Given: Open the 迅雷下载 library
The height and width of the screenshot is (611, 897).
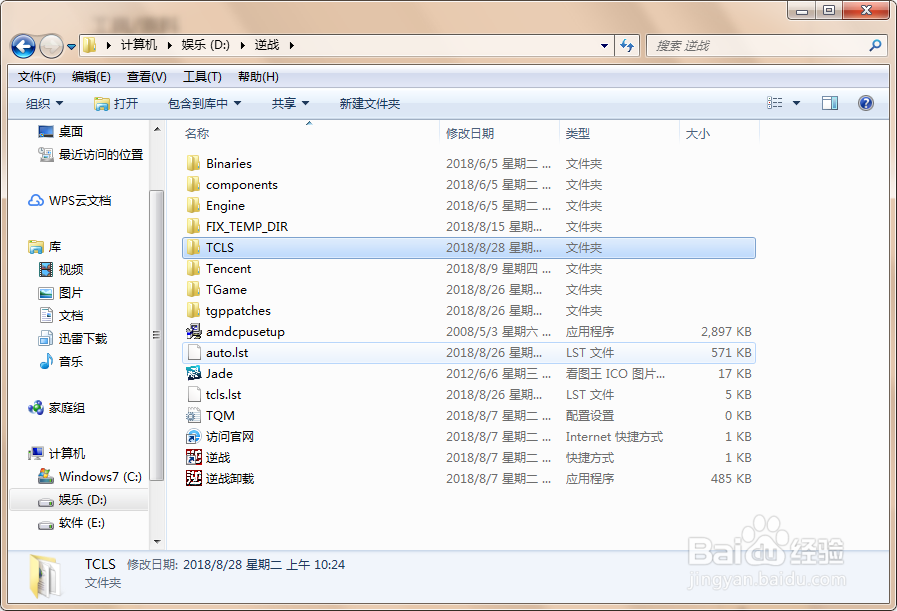Looking at the screenshot, I should tap(82, 339).
